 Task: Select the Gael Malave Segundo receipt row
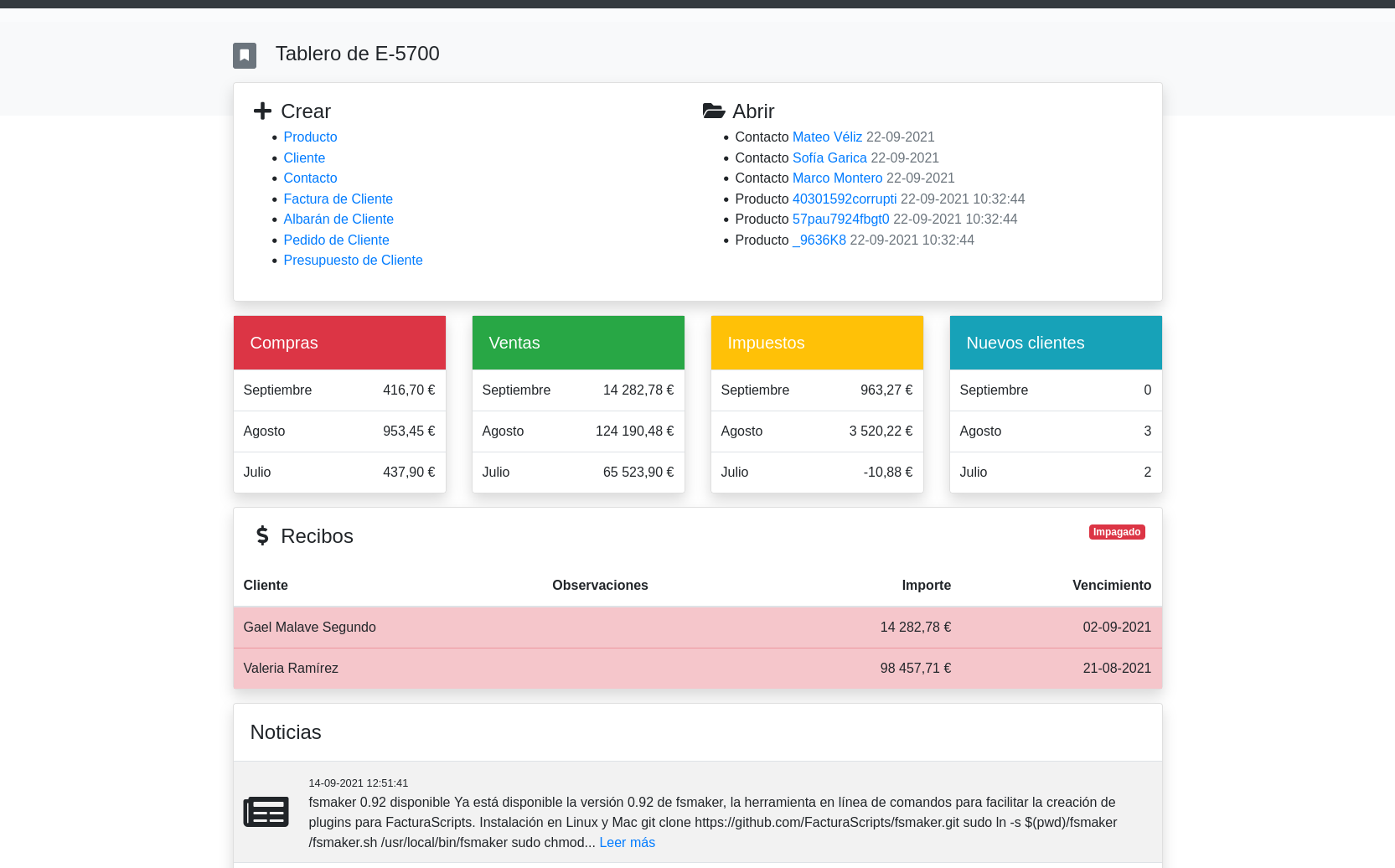click(x=698, y=627)
